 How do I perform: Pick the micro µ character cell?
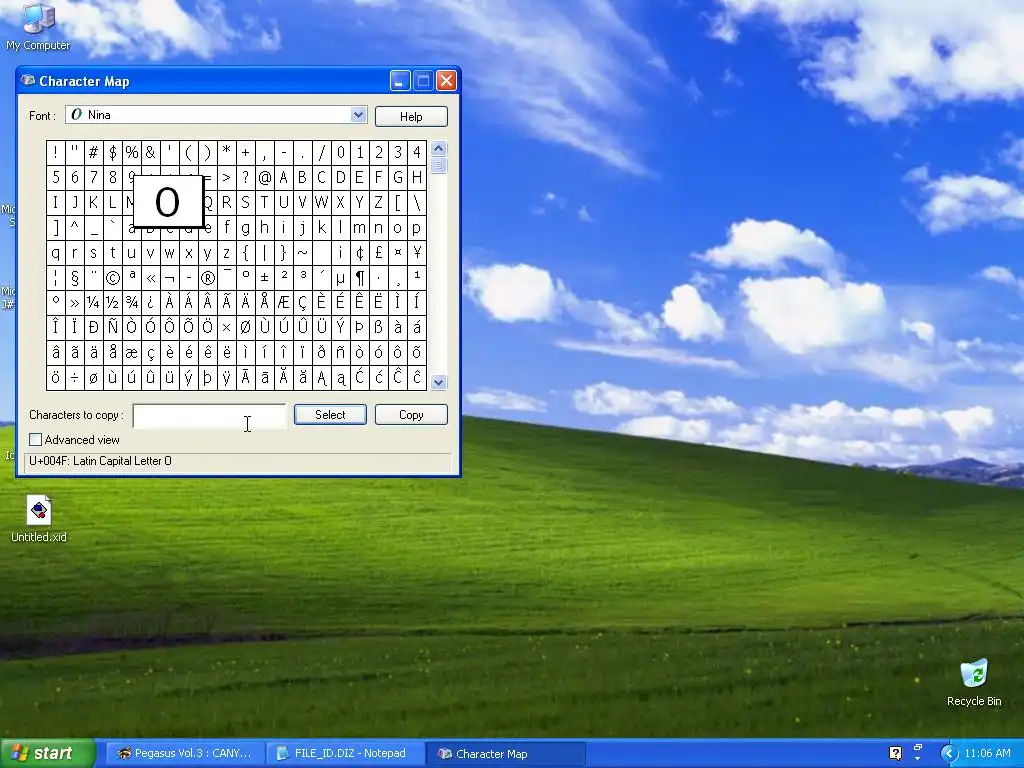[x=340, y=278]
